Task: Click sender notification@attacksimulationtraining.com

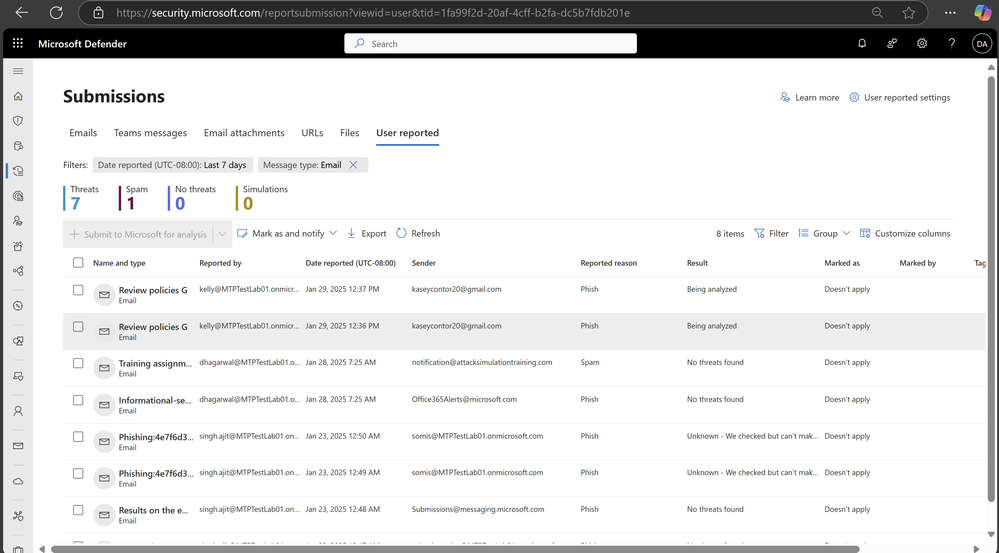Action: pos(482,363)
